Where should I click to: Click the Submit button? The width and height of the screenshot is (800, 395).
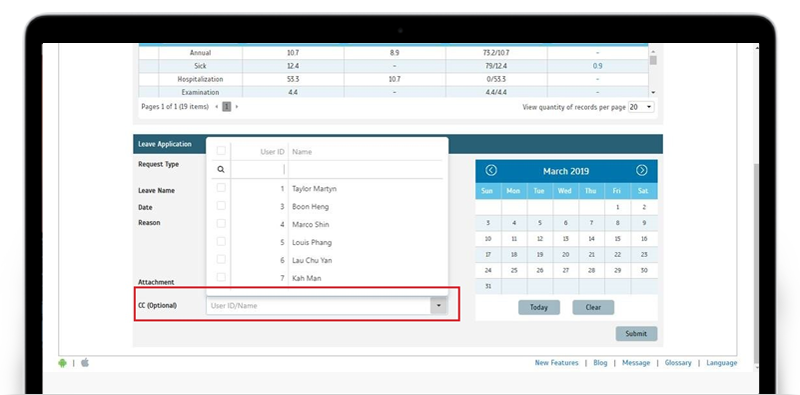coord(636,334)
